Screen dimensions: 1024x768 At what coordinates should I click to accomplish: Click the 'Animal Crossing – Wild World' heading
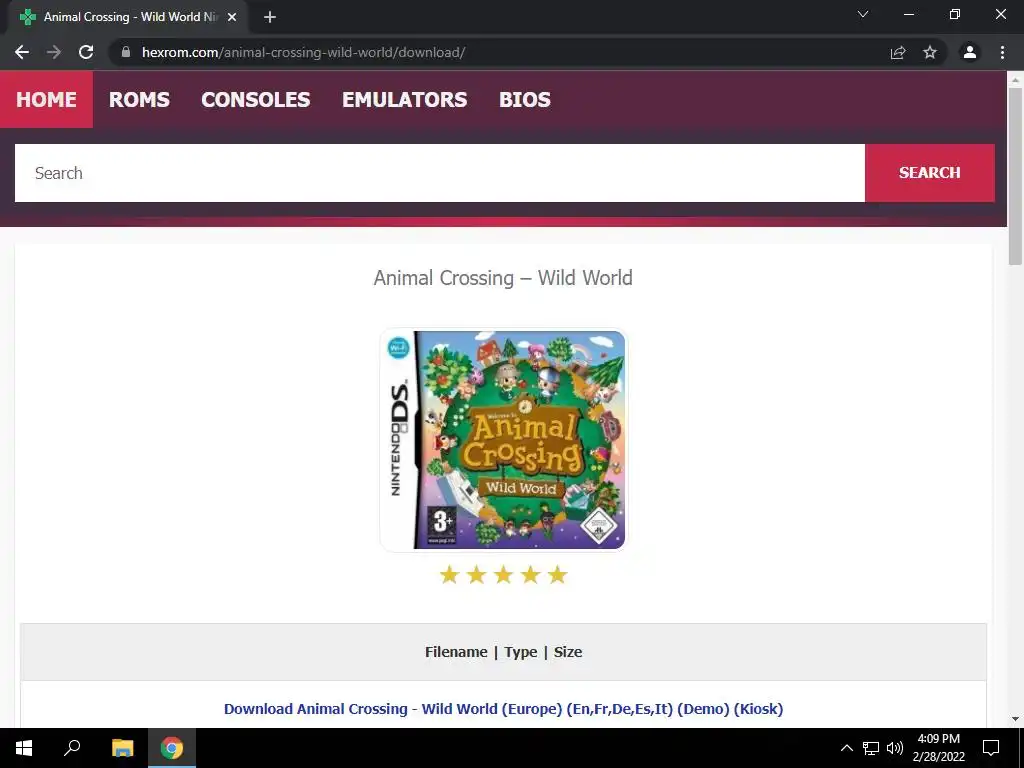503,278
